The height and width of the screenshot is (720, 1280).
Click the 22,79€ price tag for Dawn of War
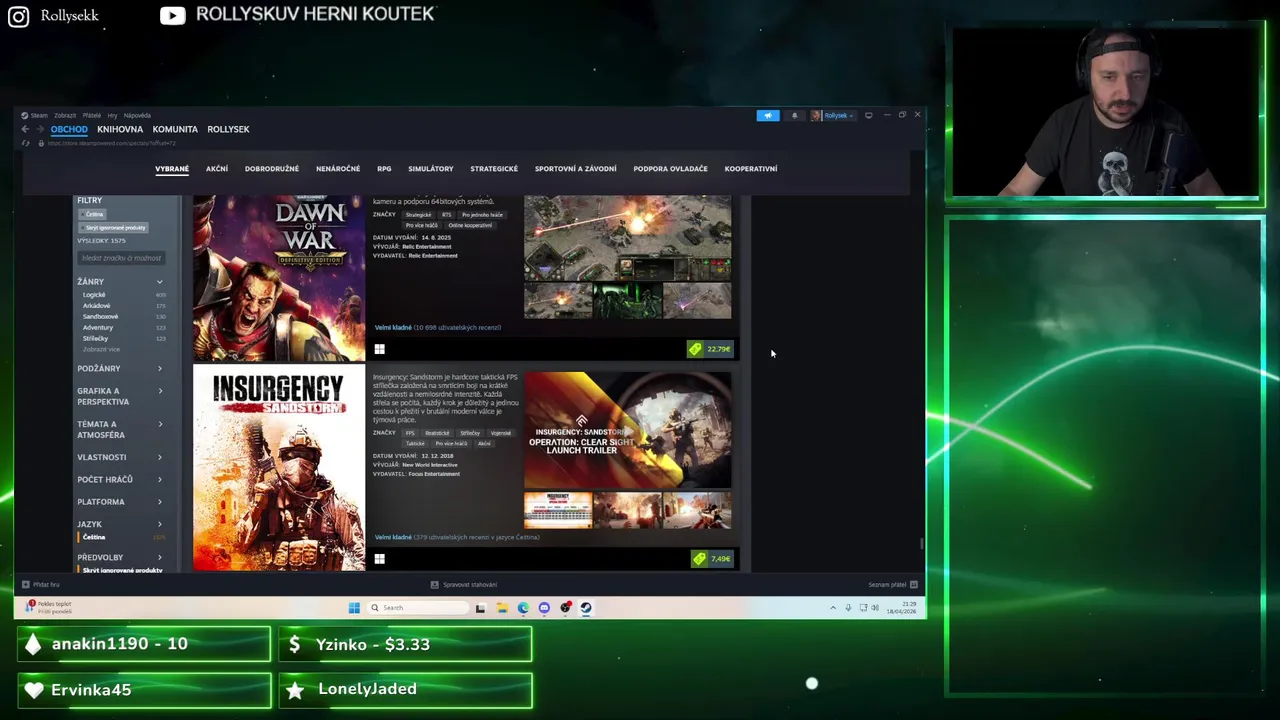(711, 349)
